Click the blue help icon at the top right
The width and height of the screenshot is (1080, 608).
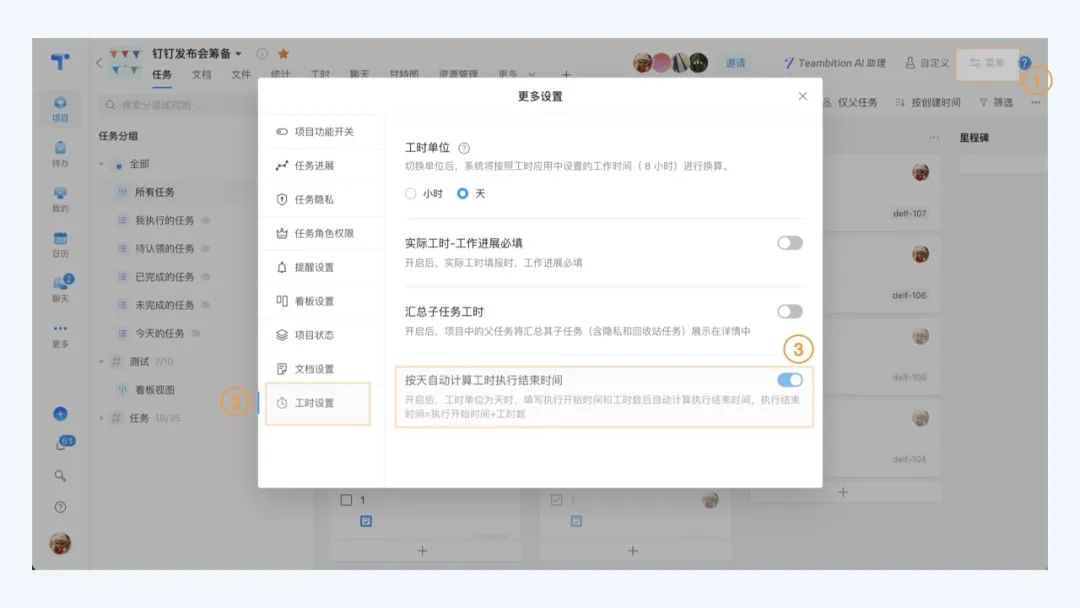click(1025, 63)
